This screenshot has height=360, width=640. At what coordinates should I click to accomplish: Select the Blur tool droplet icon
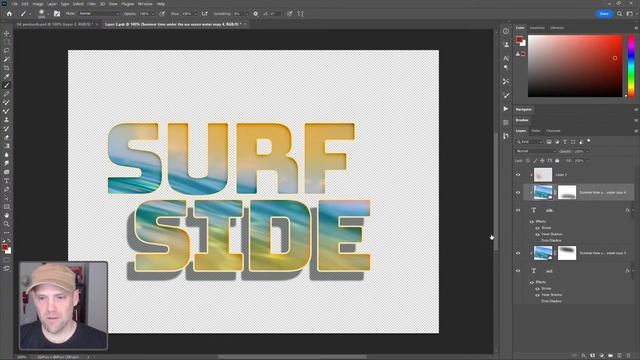(7, 155)
